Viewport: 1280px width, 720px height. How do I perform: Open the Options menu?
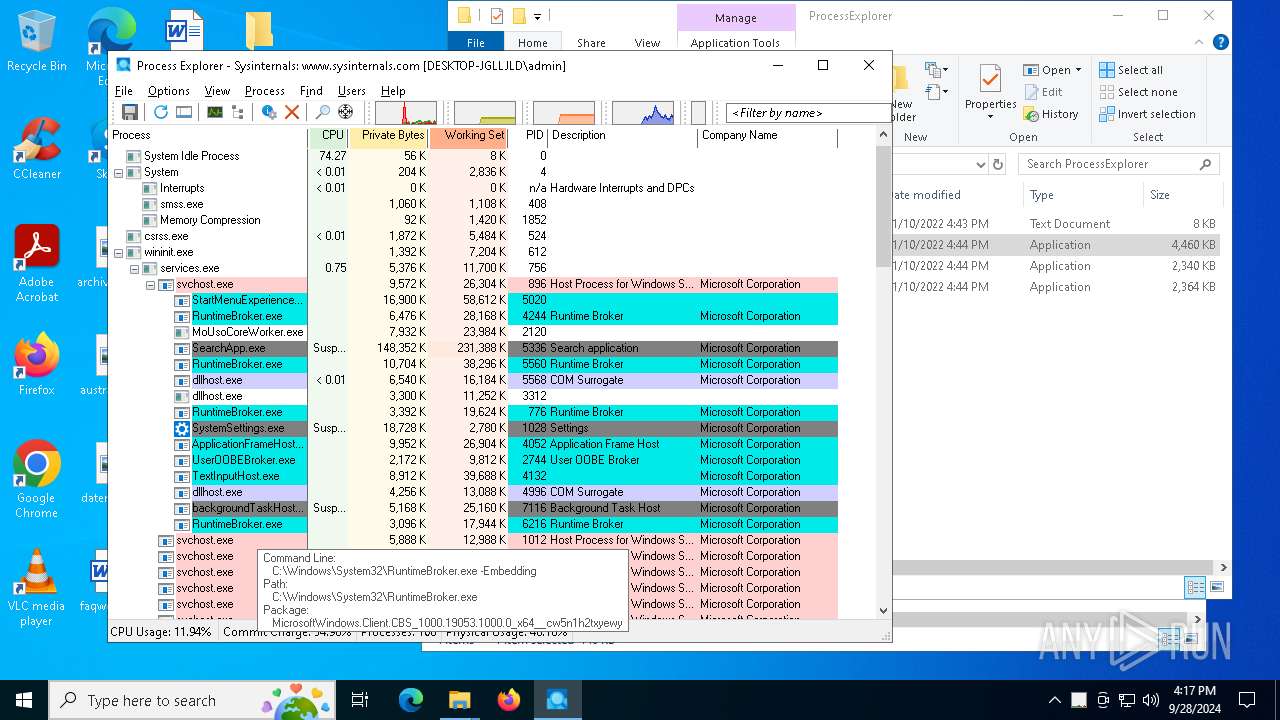click(169, 90)
